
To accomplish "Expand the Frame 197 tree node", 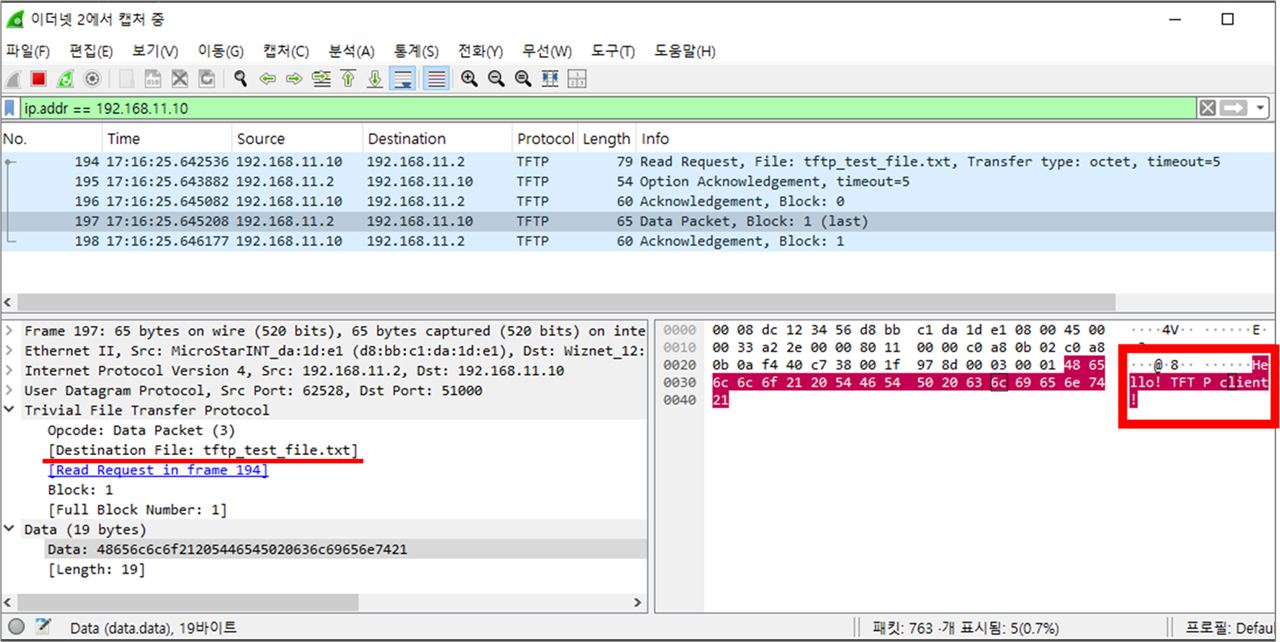I will coord(10,331).
